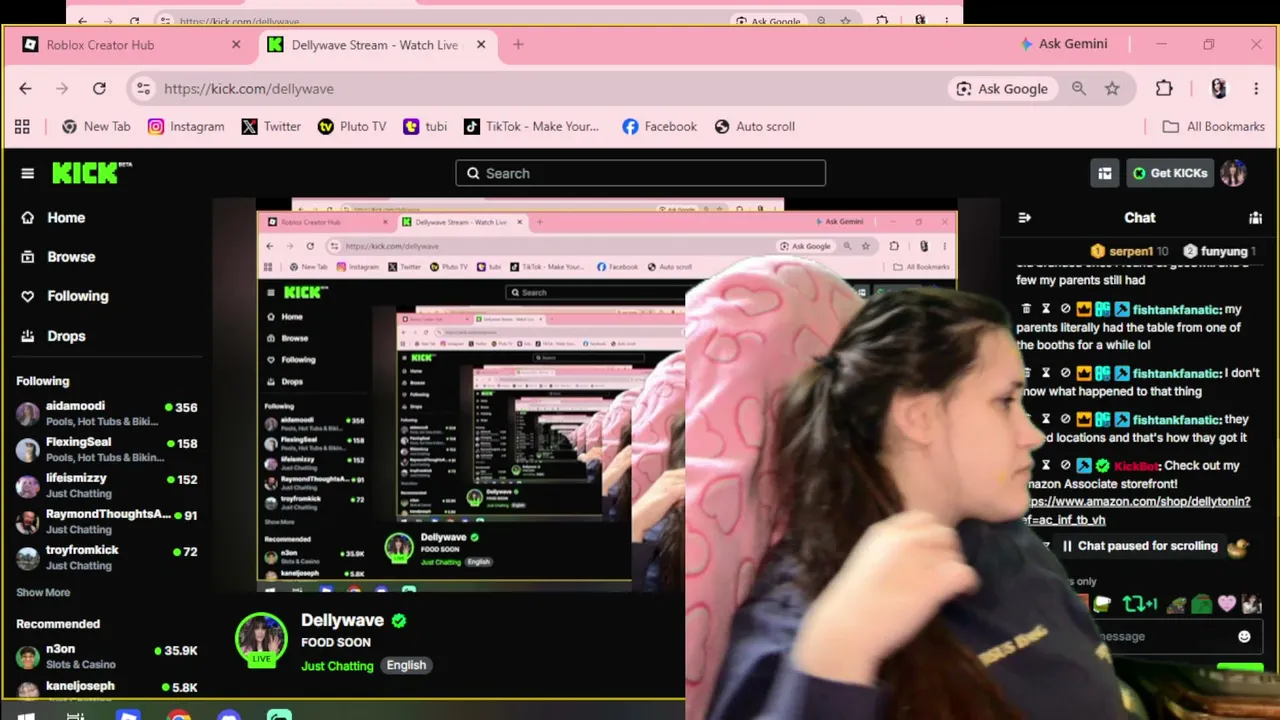Open the Pluto TV bookmark
The width and height of the screenshot is (1280, 720).
[351, 126]
